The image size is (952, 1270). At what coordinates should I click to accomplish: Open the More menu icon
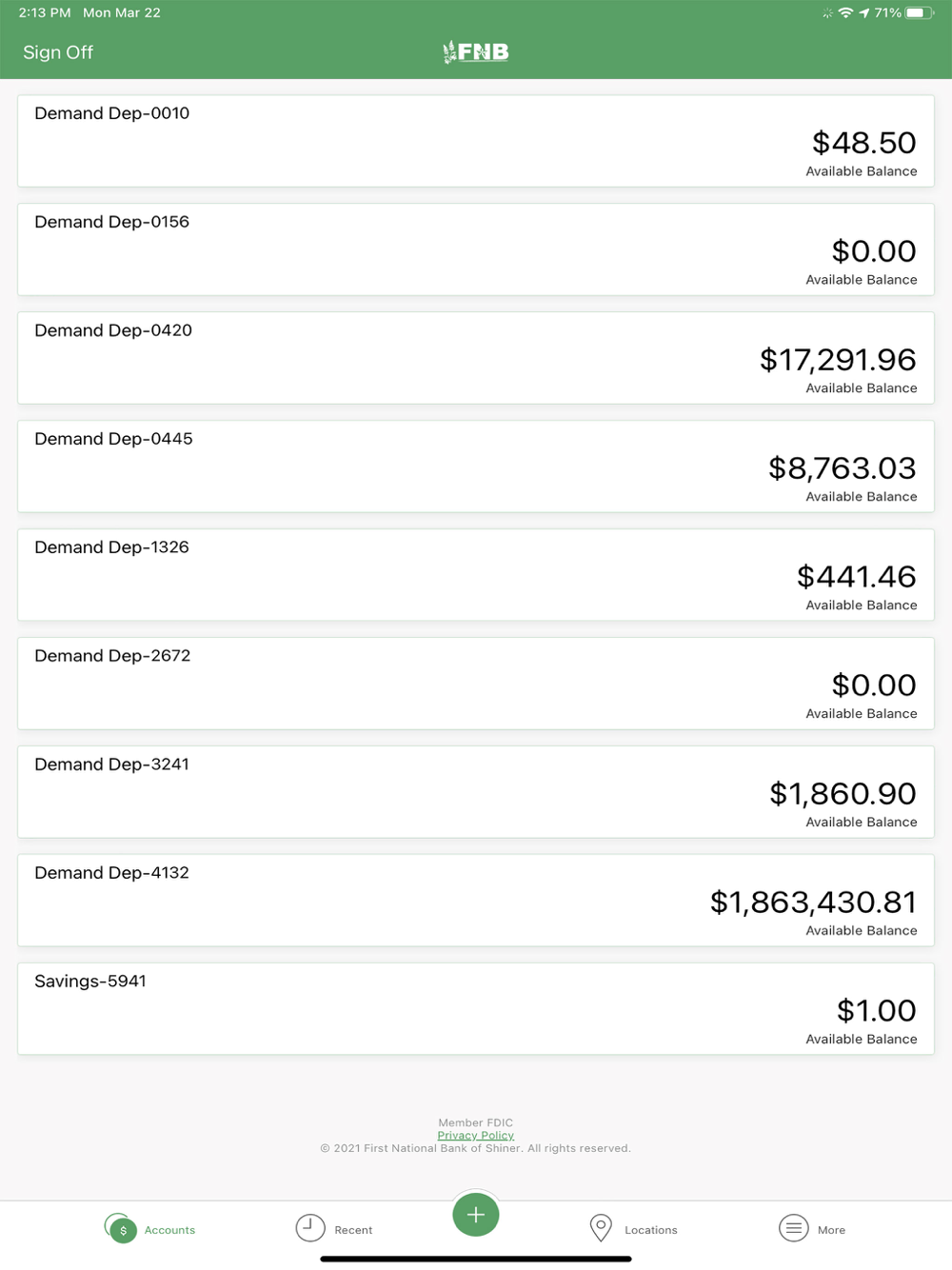click(793, 1228)
